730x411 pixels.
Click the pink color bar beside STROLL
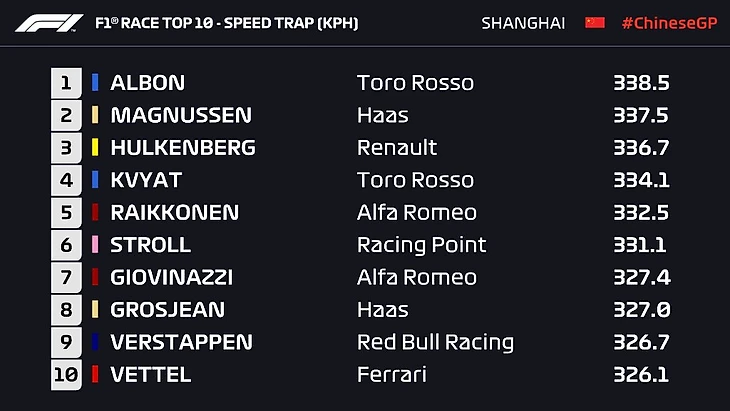(95, 245)
